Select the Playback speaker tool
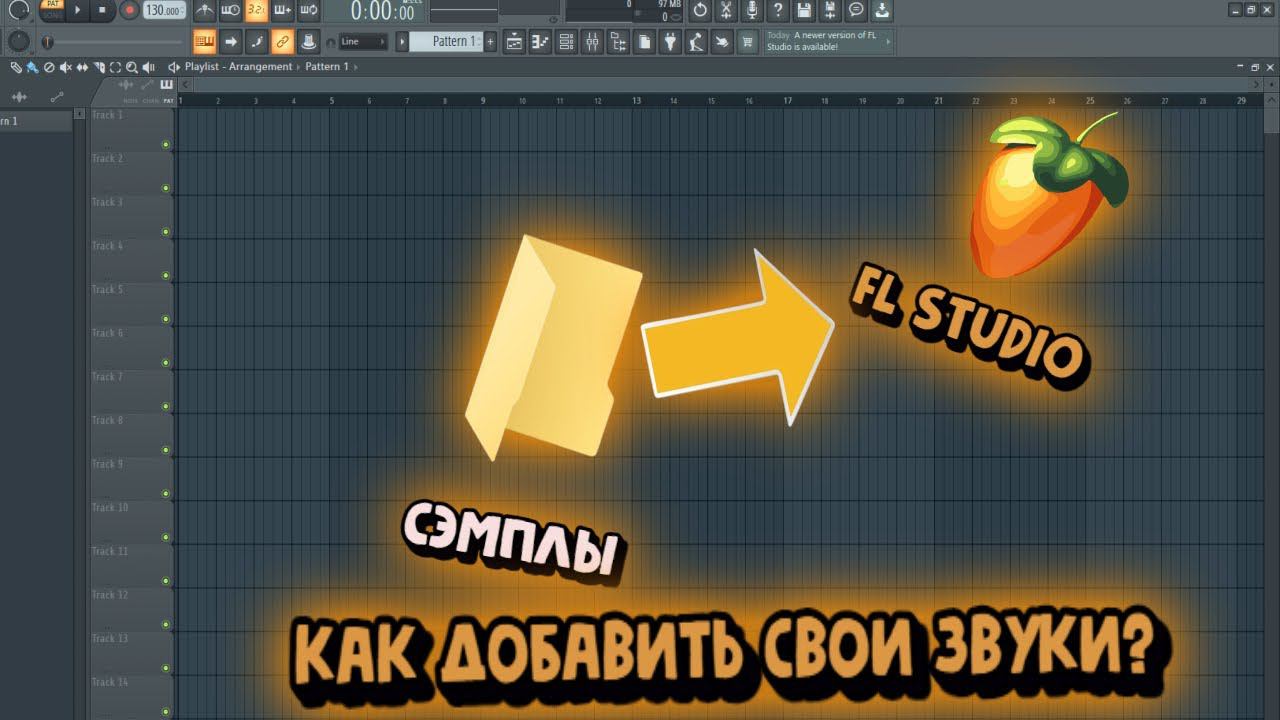 coord(149,67)
